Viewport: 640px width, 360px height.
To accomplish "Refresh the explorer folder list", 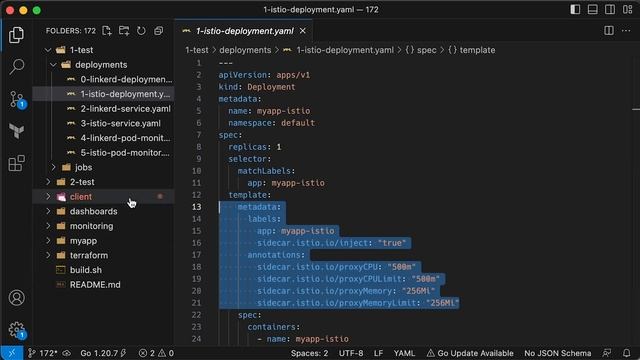I will click(x=141, y=31).
